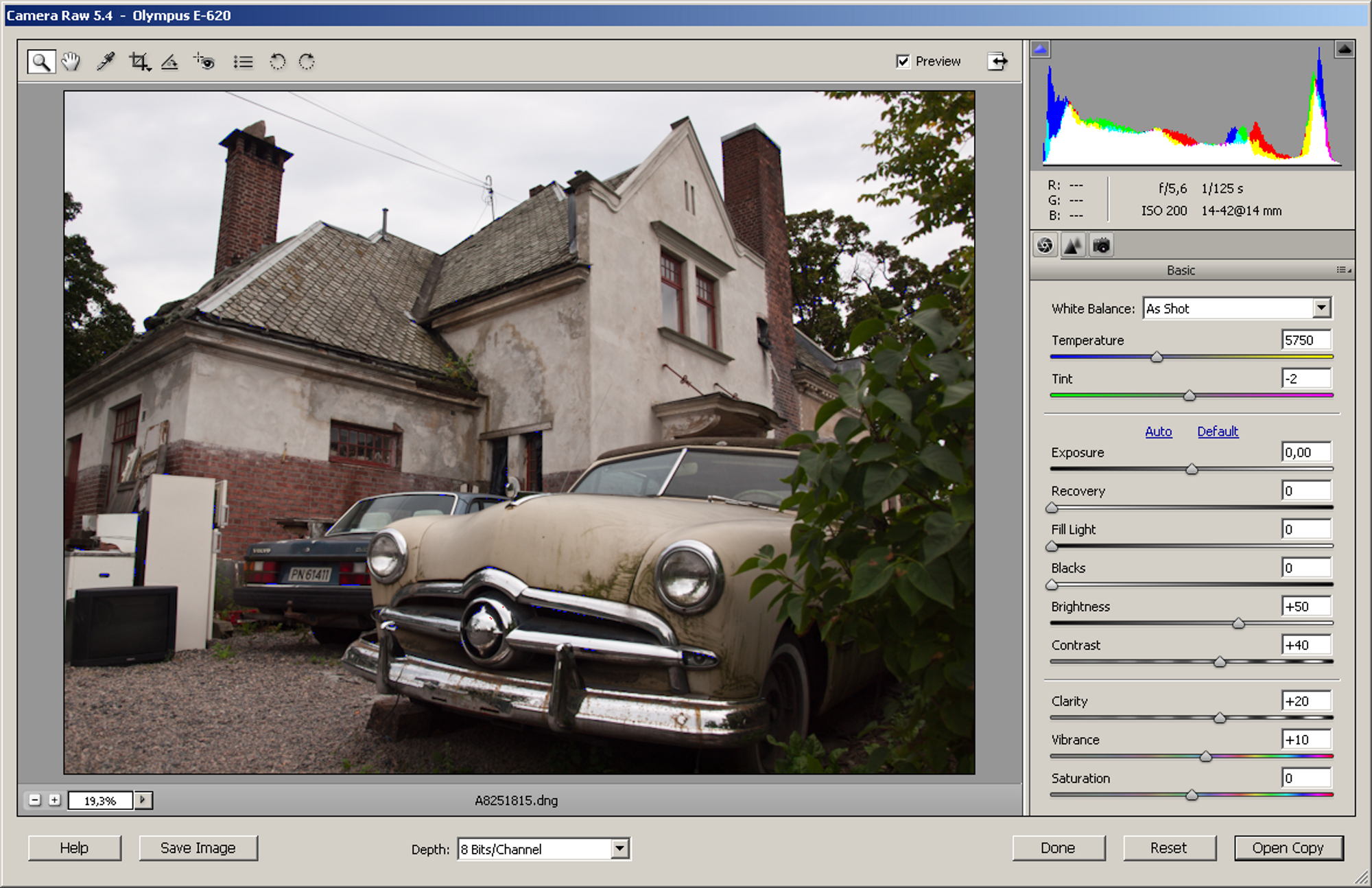
Task: Click the Saturation slider handle
Action: (x=1192, y=795)
